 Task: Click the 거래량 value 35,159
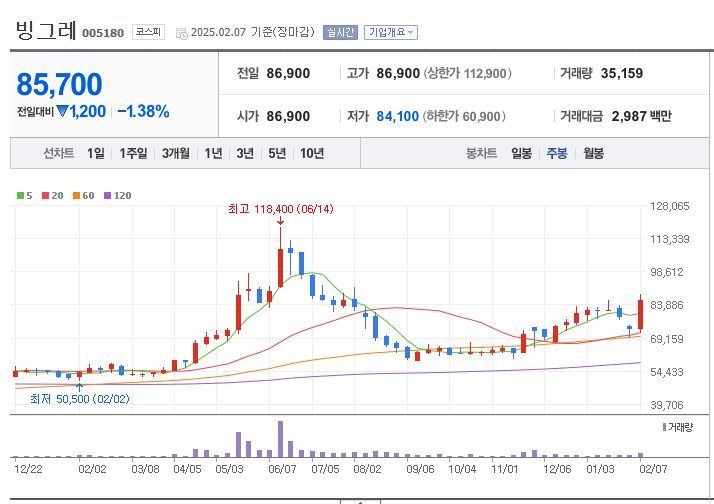tap(622, 73)
